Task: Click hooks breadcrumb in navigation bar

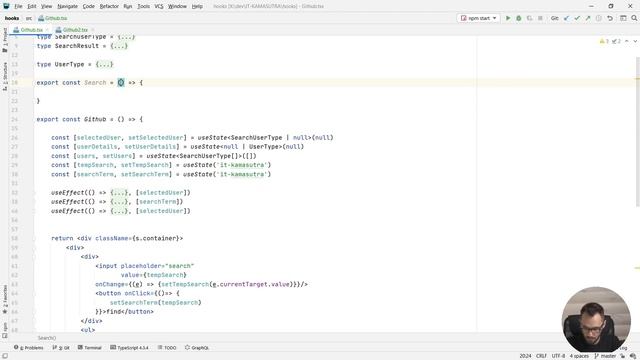Action: 12,18
